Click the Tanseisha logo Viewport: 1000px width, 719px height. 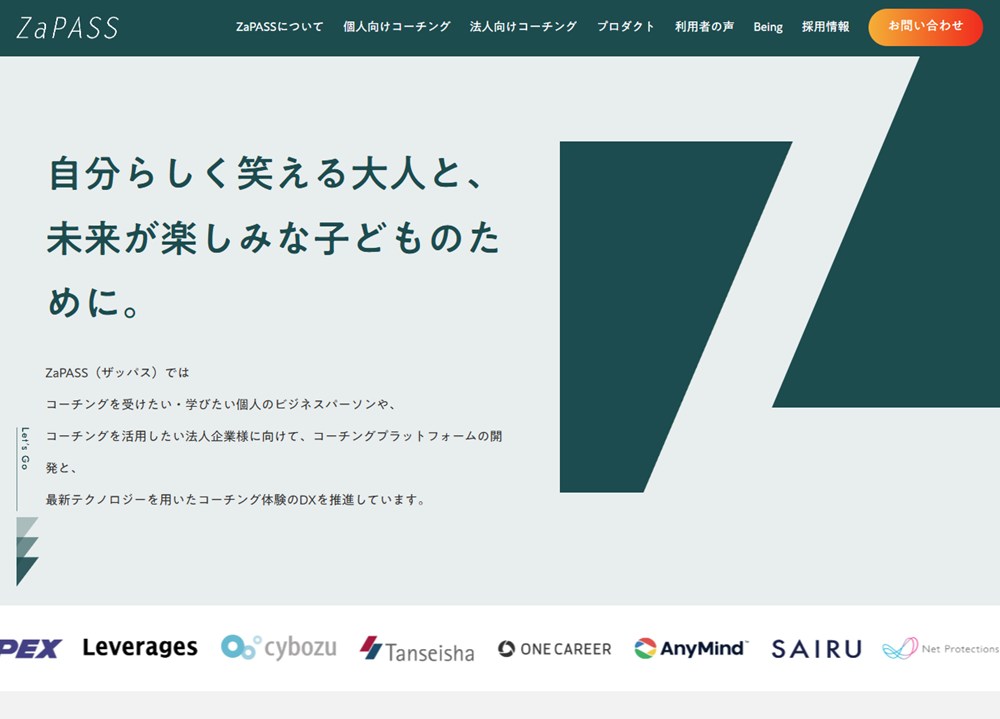[x=416, y=649]
